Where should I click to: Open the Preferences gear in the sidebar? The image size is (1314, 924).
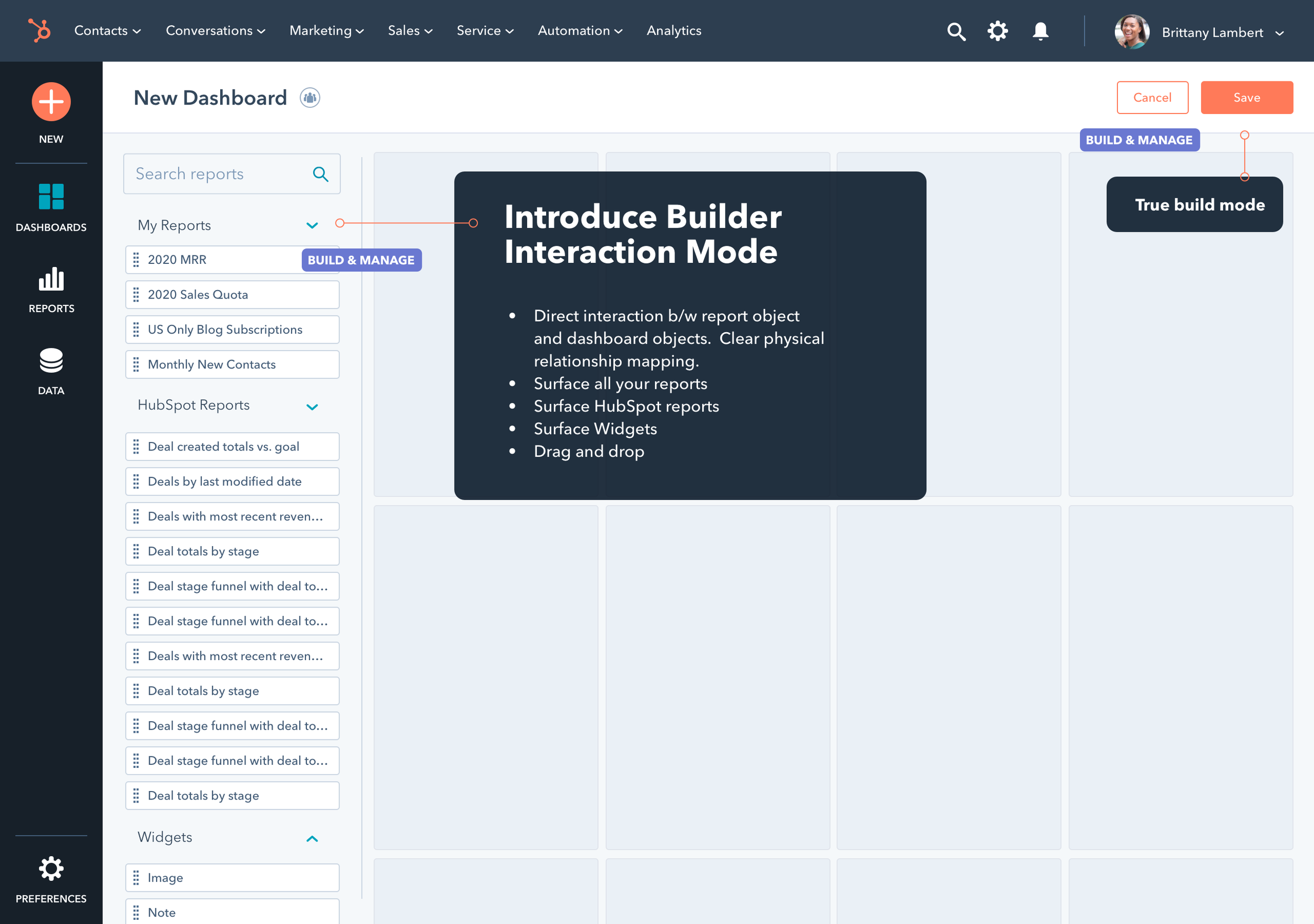point(51,868)
